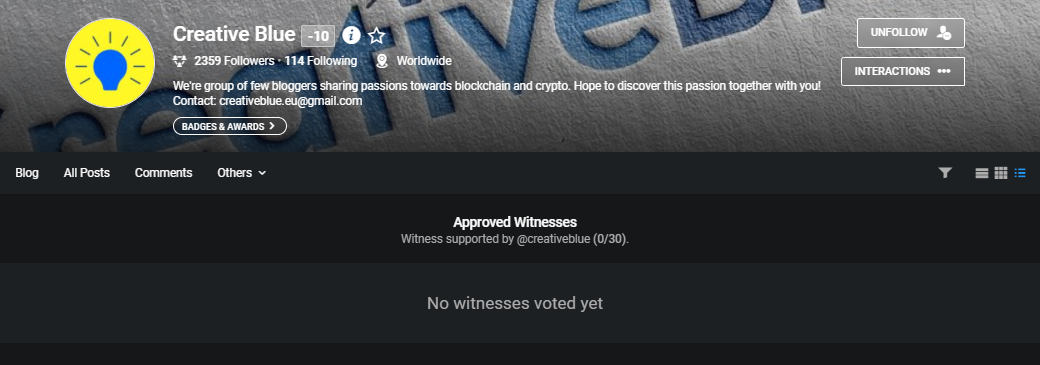Expand Badges & Awards

pos(229,126)
